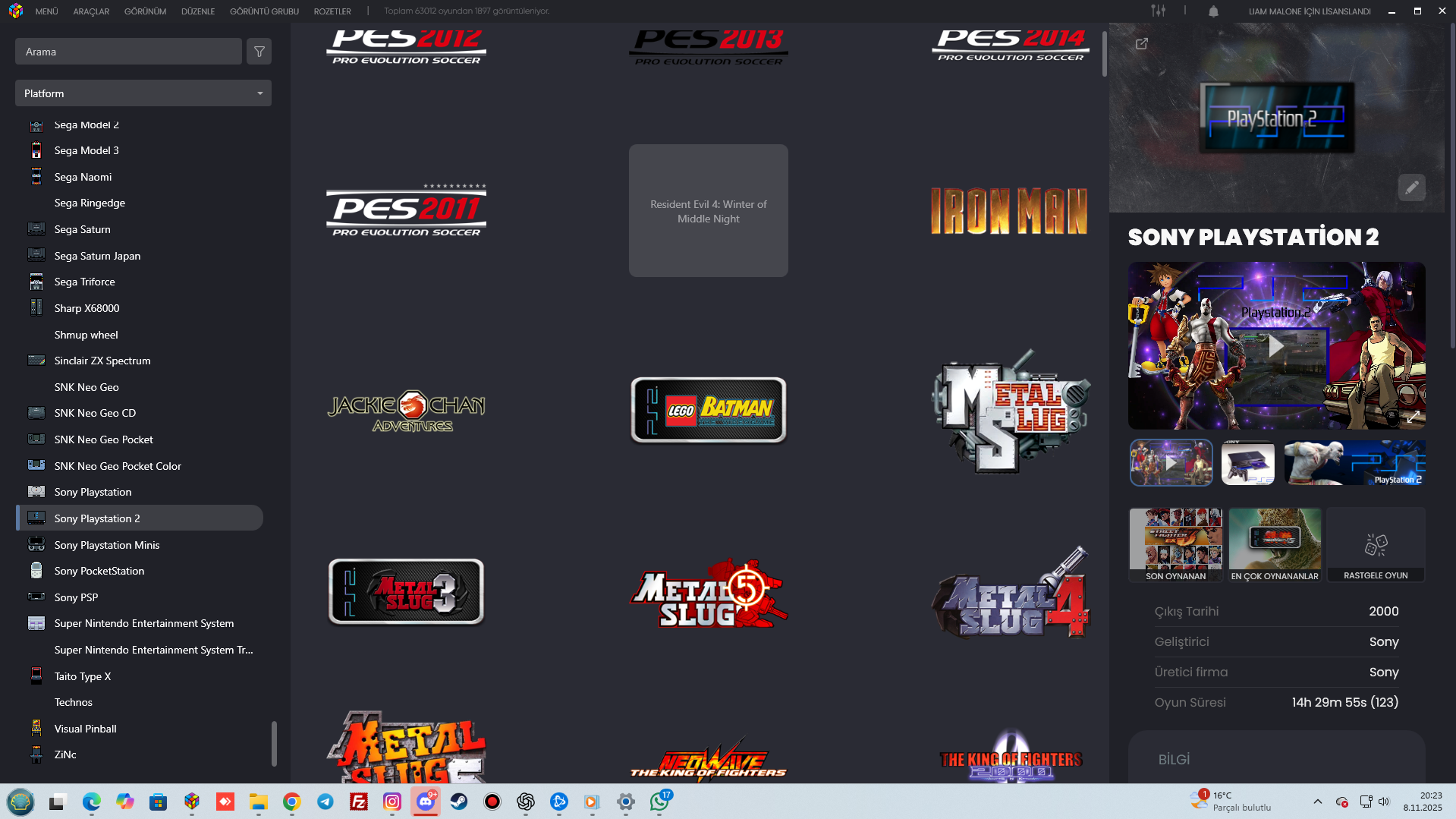Viewport: 1456px width, 819px height.
Task: Click the RASTGELE OYUN random game button
Action: pos(1376,545)
